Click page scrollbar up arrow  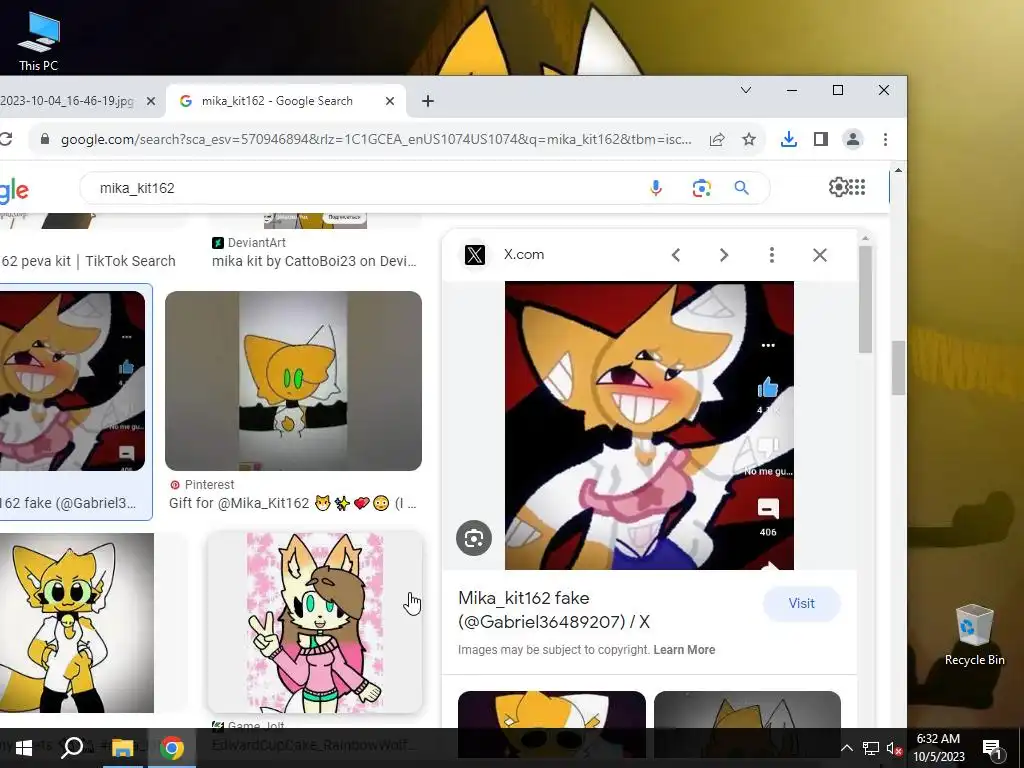[899, 170]
